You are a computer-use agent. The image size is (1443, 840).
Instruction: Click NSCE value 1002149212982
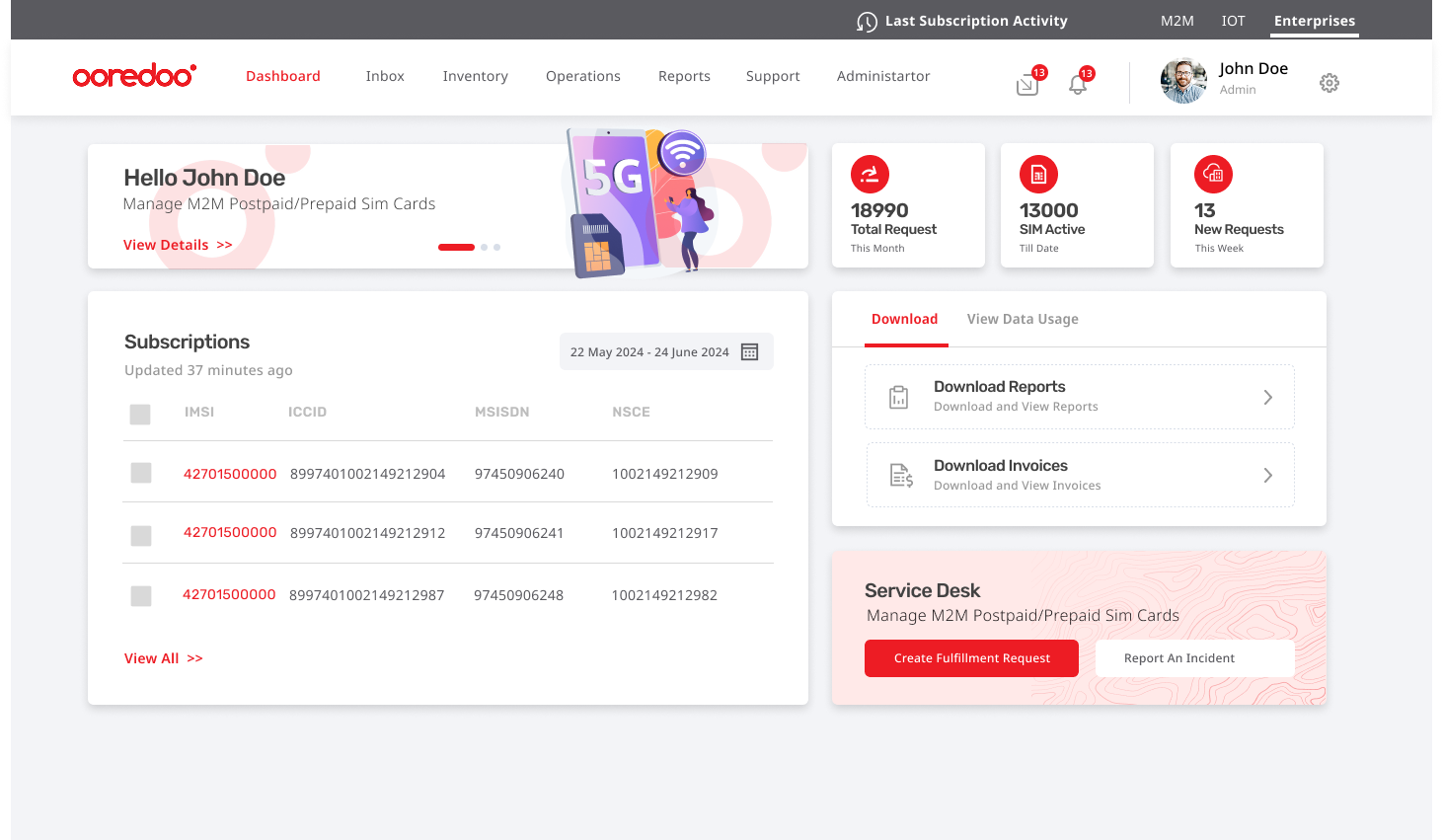click(664, 595)
